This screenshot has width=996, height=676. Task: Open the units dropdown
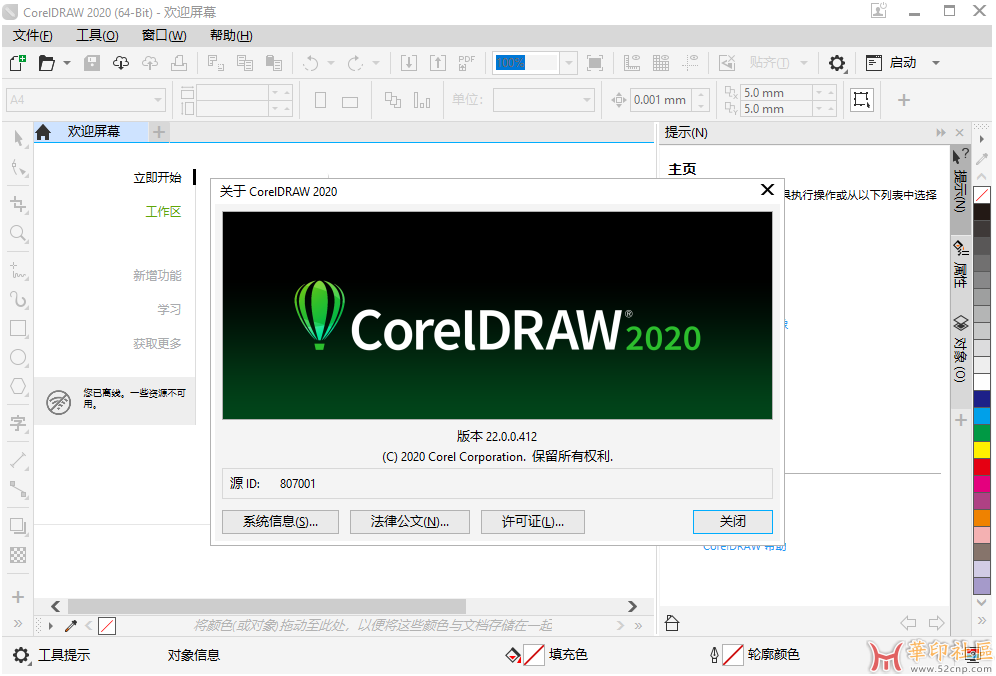(x=587, y=100)
